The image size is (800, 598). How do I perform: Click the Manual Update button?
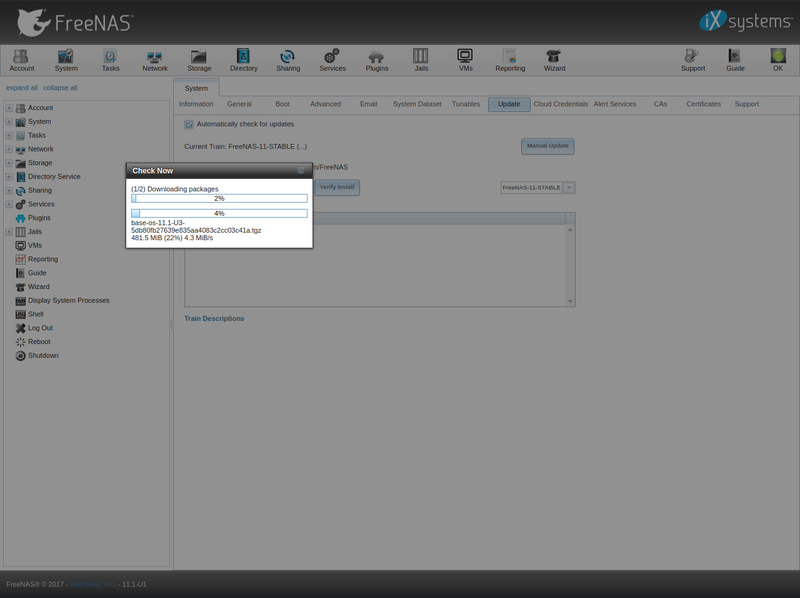[547, 146]
